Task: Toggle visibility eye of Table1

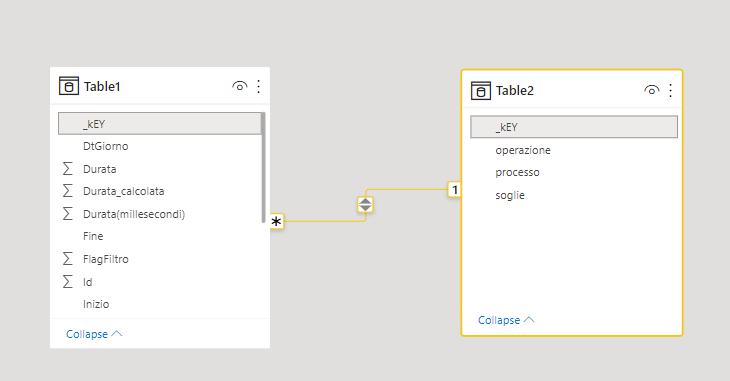Action: 239,86
